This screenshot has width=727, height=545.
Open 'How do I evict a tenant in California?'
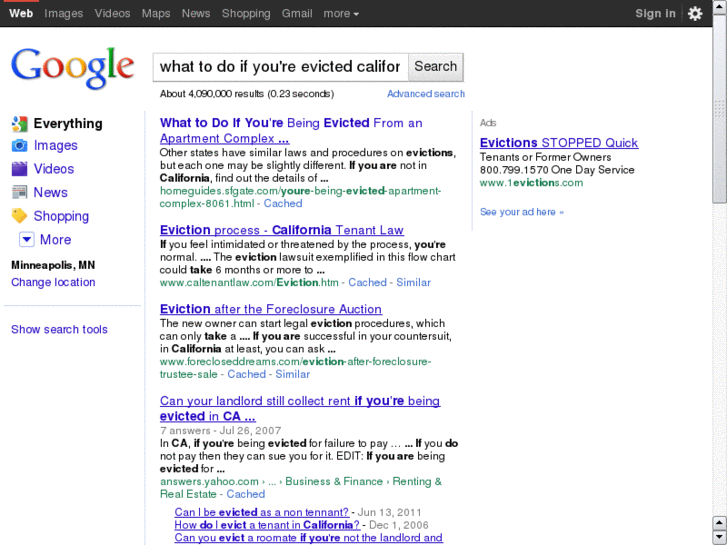(x=267, y=525)
